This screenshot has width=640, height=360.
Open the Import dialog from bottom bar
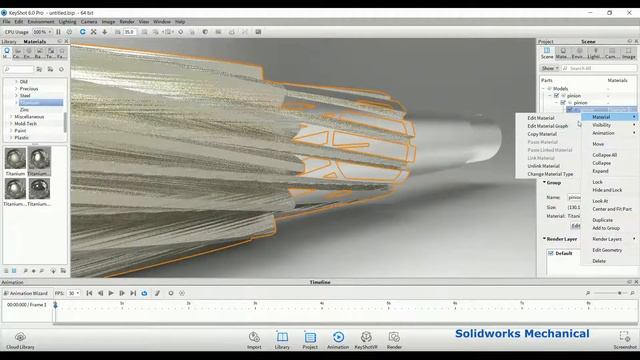point(254,340)
